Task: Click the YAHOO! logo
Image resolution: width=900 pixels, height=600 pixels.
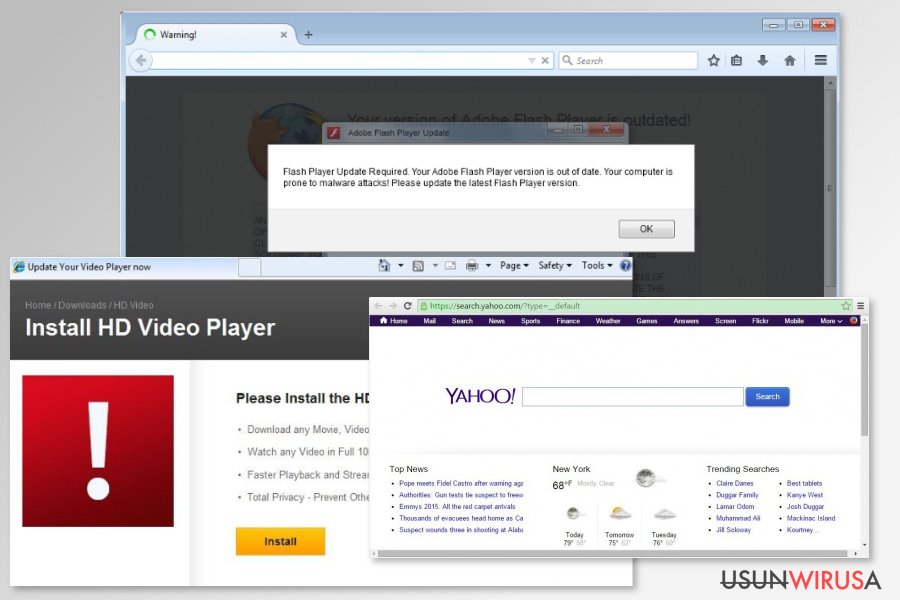Action: (480, 396)
